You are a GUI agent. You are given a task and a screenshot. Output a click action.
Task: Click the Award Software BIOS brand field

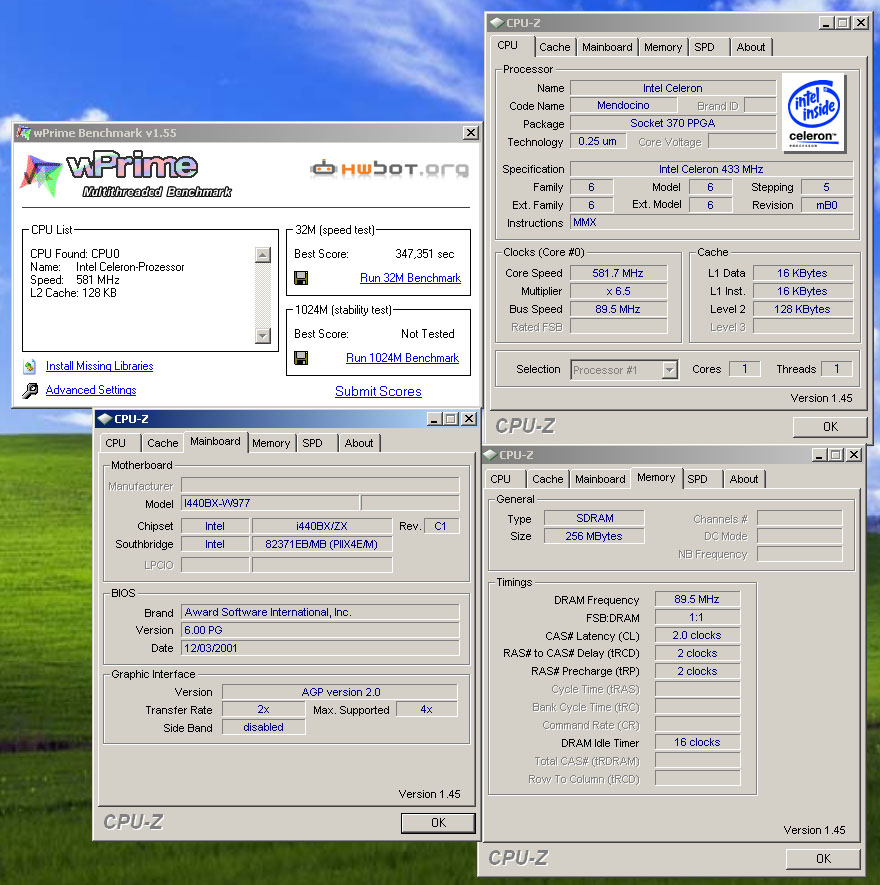tap(320, 612)
